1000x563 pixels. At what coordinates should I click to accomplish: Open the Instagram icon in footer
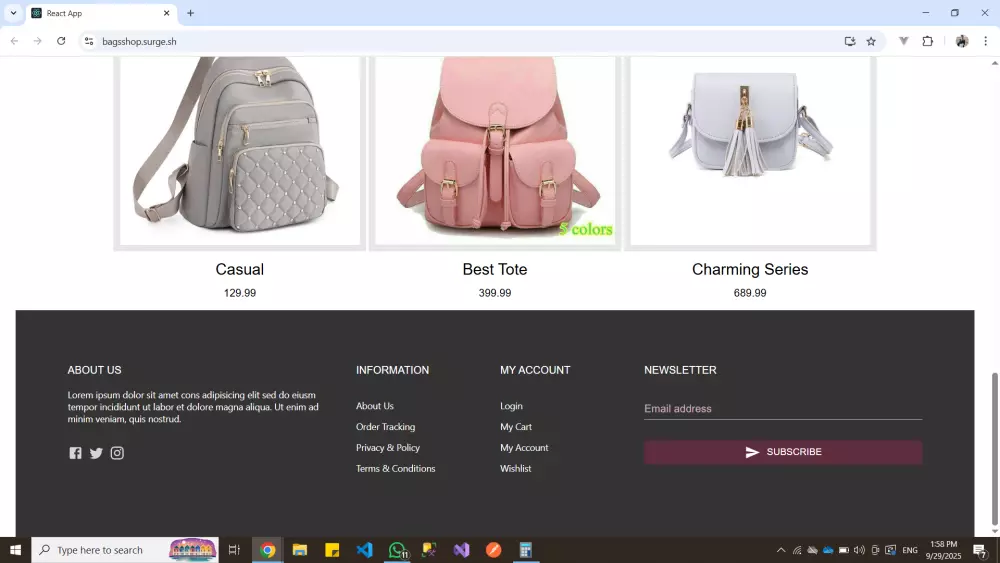(117, 453)
